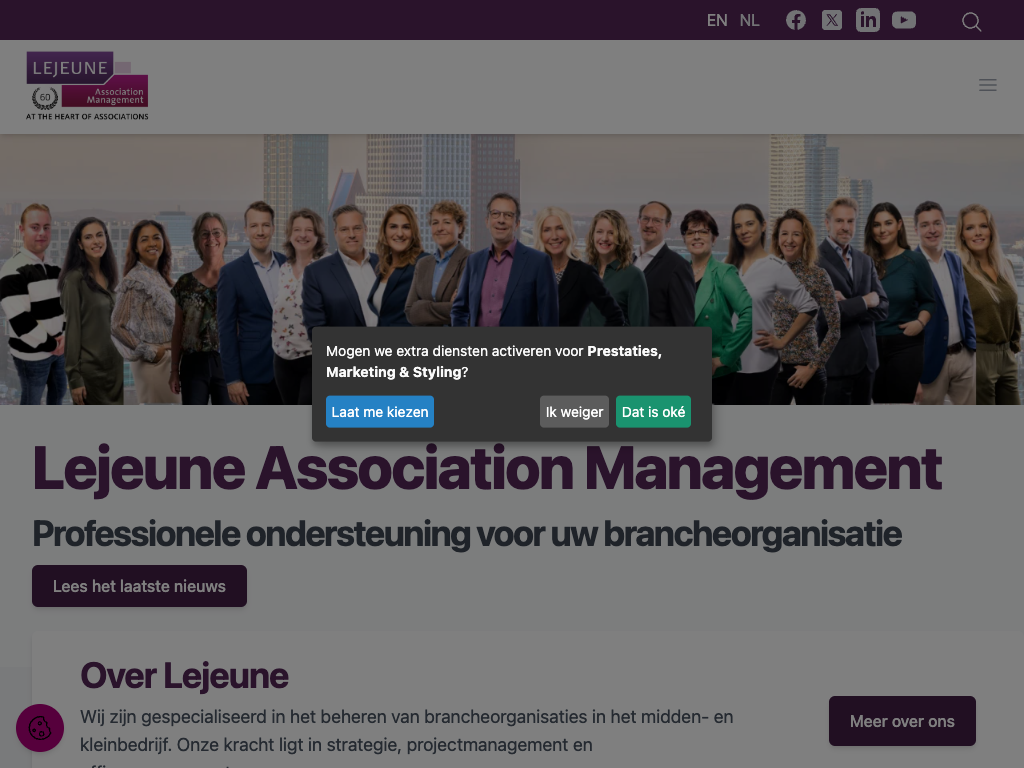
Task: Switch language to EN
Action: pyautogui.click(x=716, y=21)
